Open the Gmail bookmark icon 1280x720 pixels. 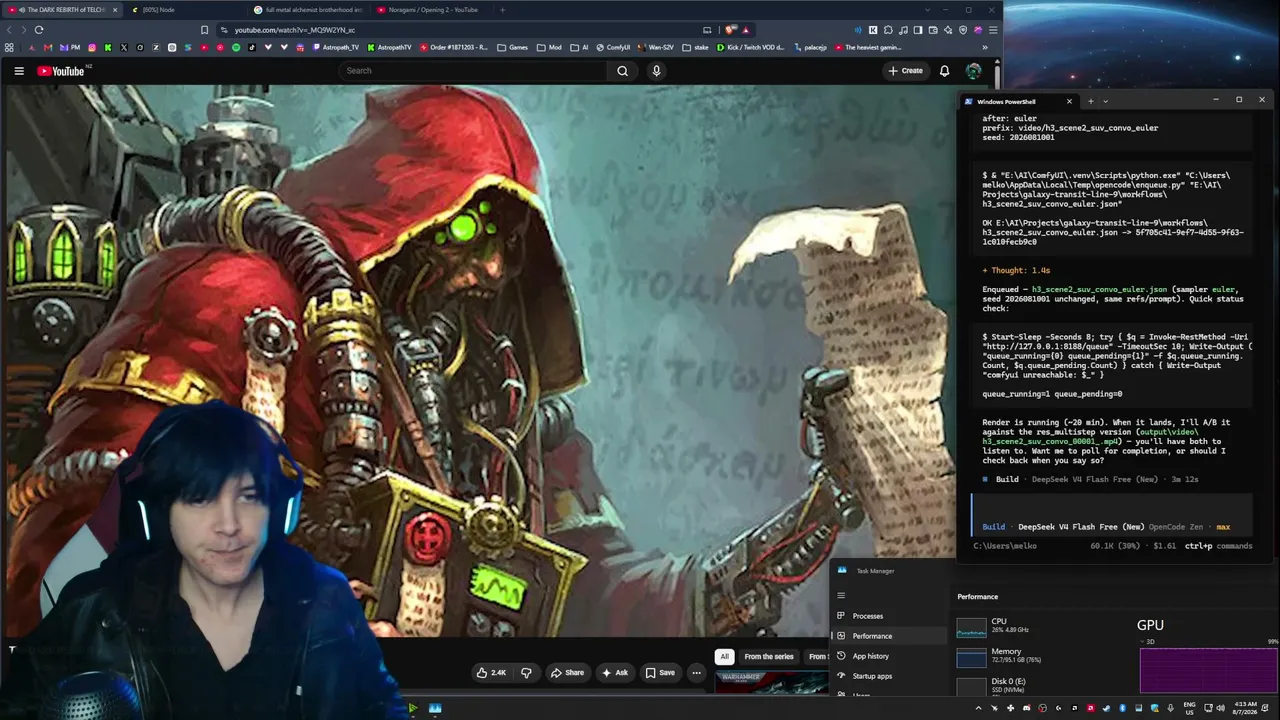pyautogui.click(x=47, y=47)
